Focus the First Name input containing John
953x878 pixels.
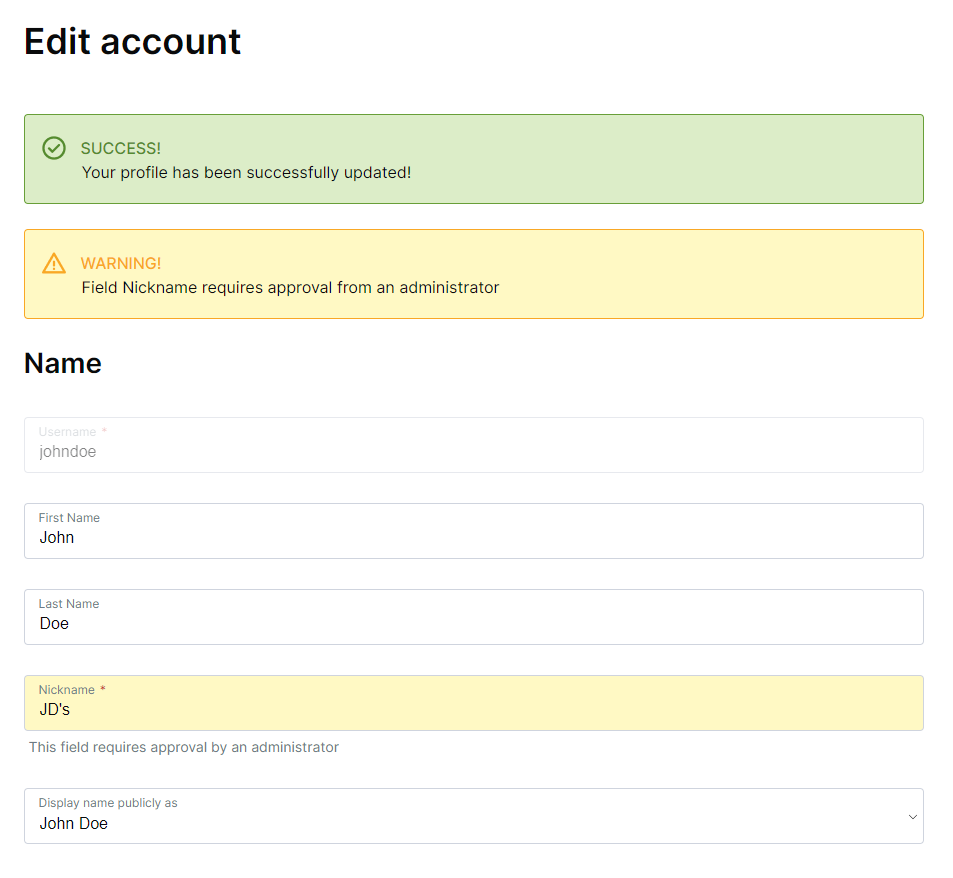[x=473, y=531]
